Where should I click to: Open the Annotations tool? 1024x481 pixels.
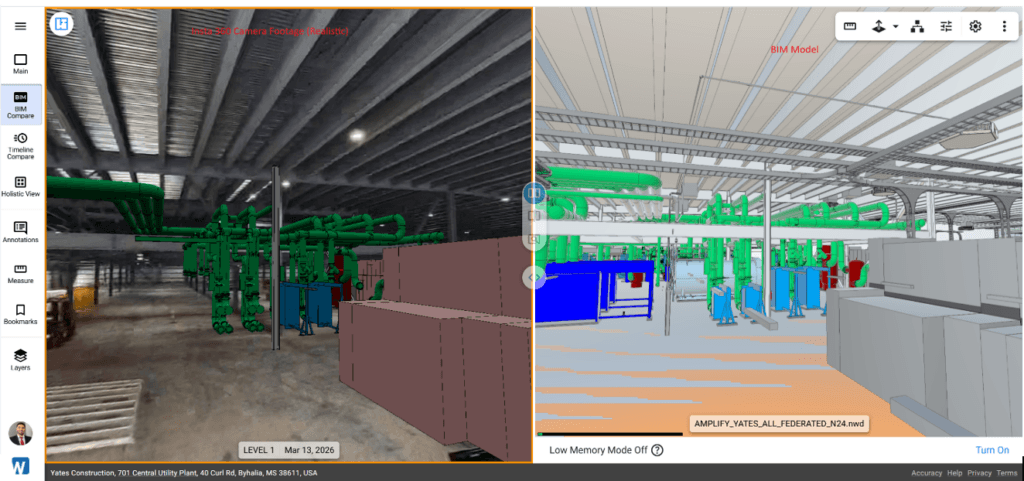point(20,232)
